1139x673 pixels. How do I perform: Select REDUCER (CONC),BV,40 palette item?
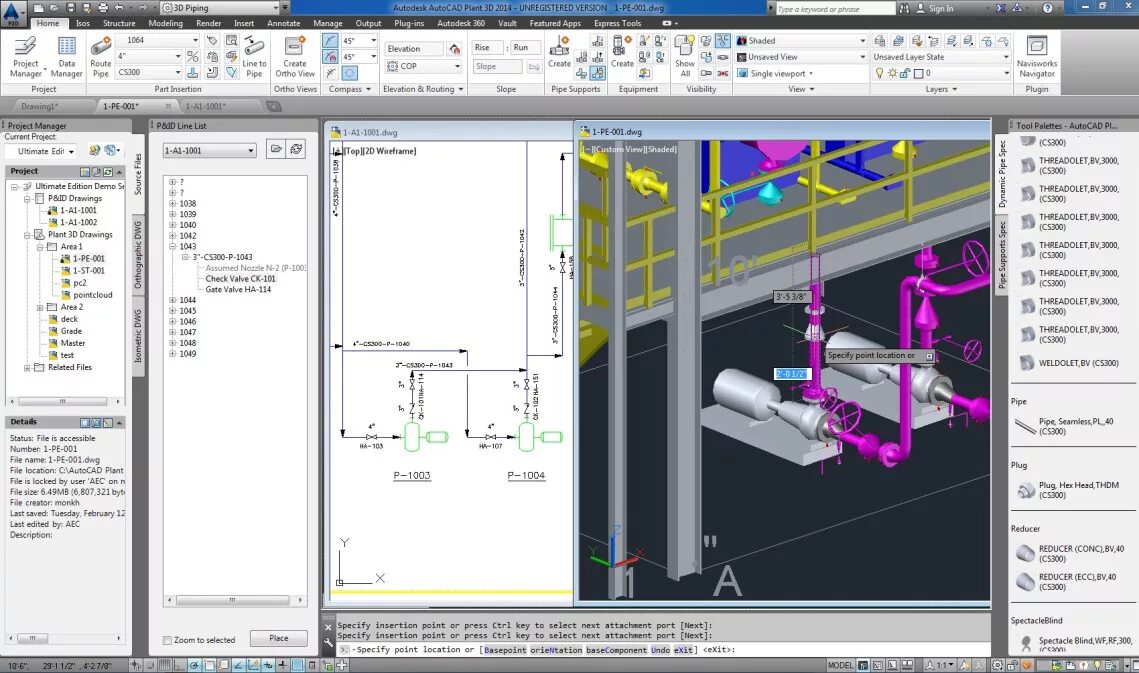[x=1069, y=554]
